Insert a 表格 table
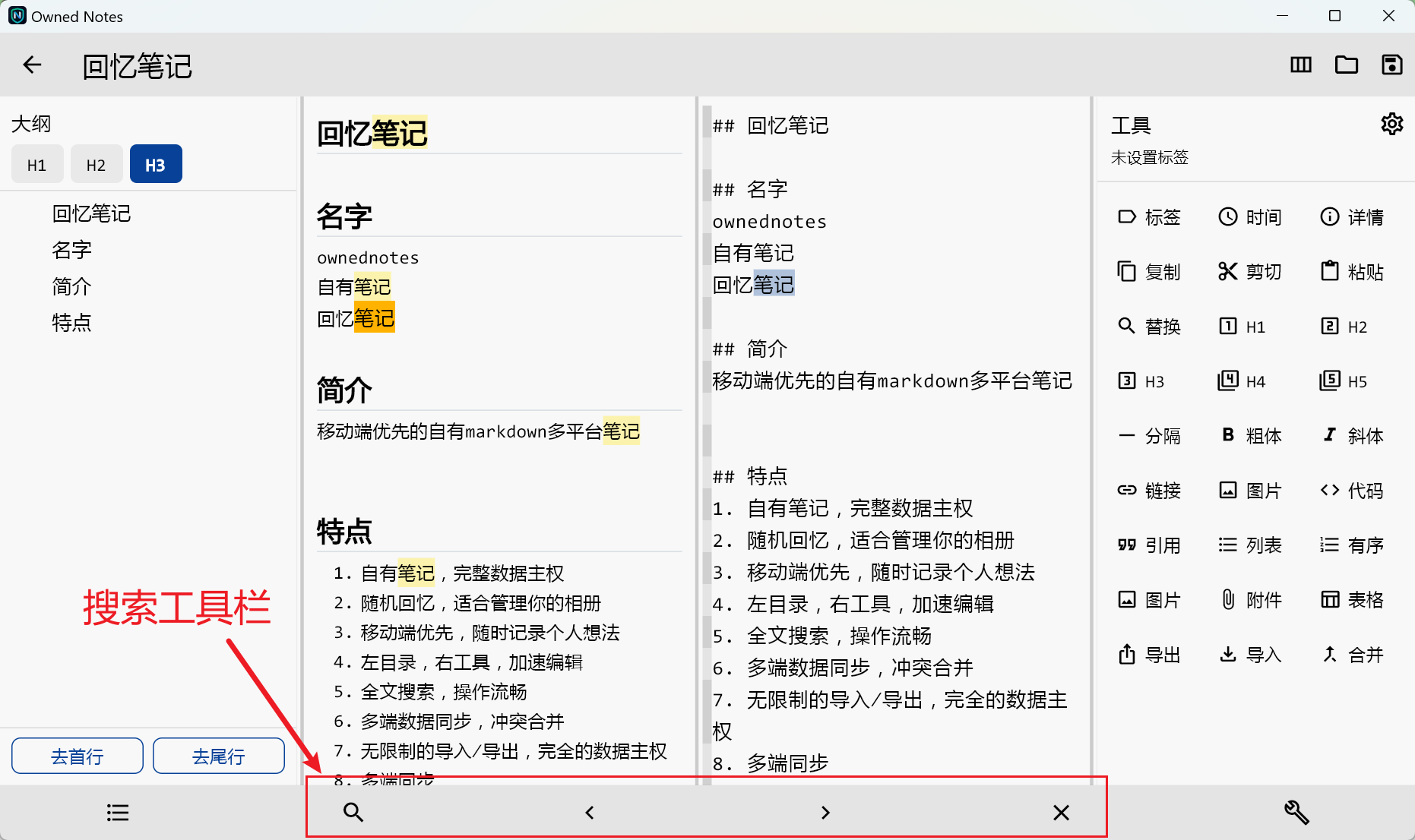This screenshot has width=1415, height=840. click(1352, 600)
